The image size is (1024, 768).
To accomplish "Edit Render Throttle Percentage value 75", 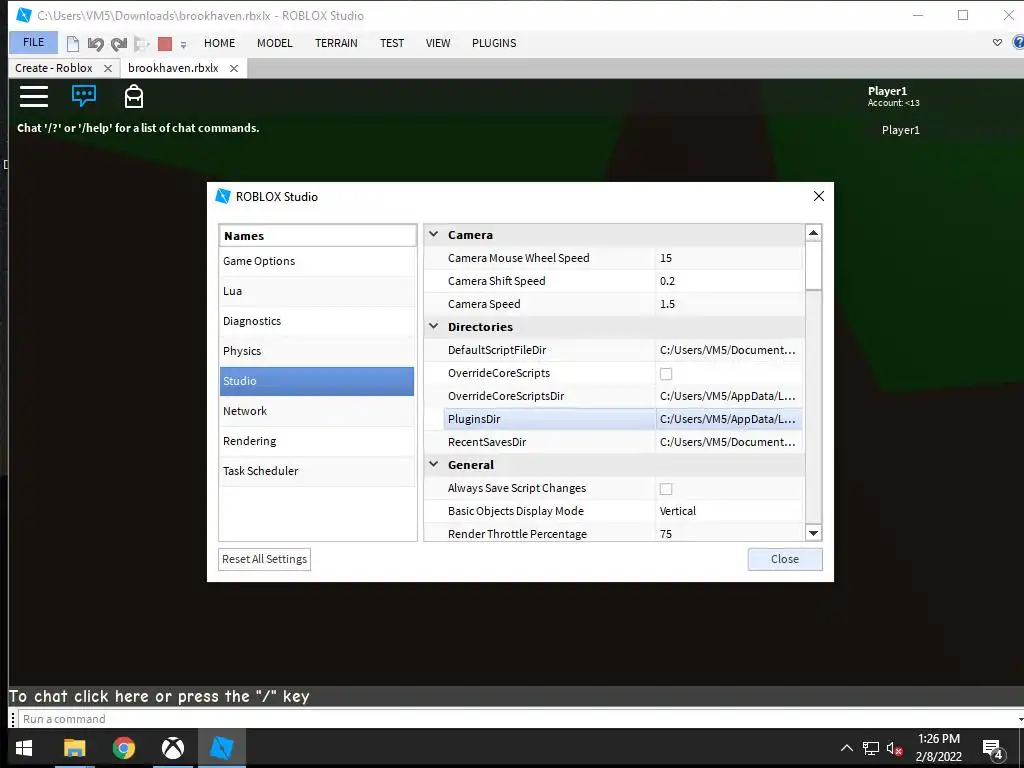I will pos(729,534).
